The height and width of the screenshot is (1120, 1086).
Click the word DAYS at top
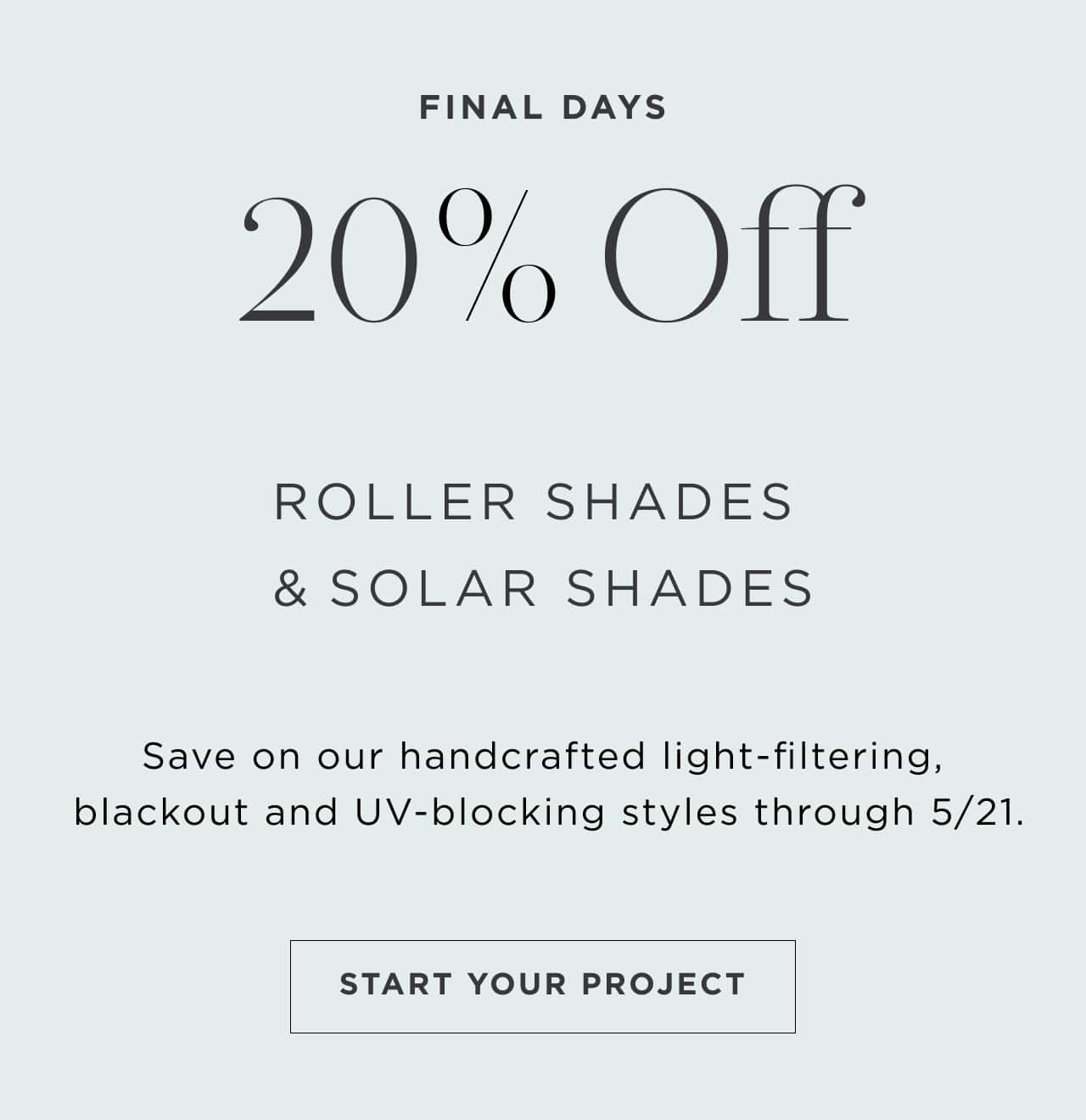[614, 108]
